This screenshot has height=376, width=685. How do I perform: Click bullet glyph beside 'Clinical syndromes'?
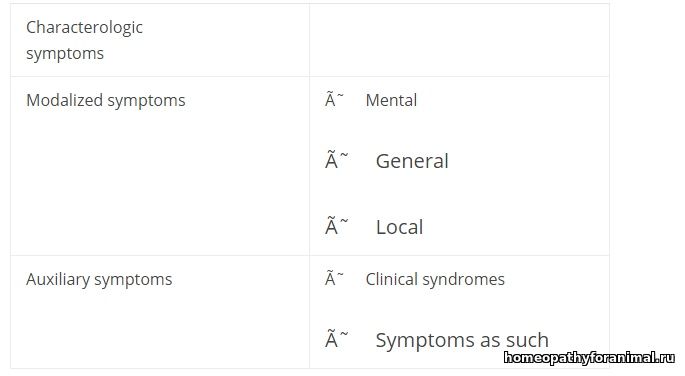(334, 279)
